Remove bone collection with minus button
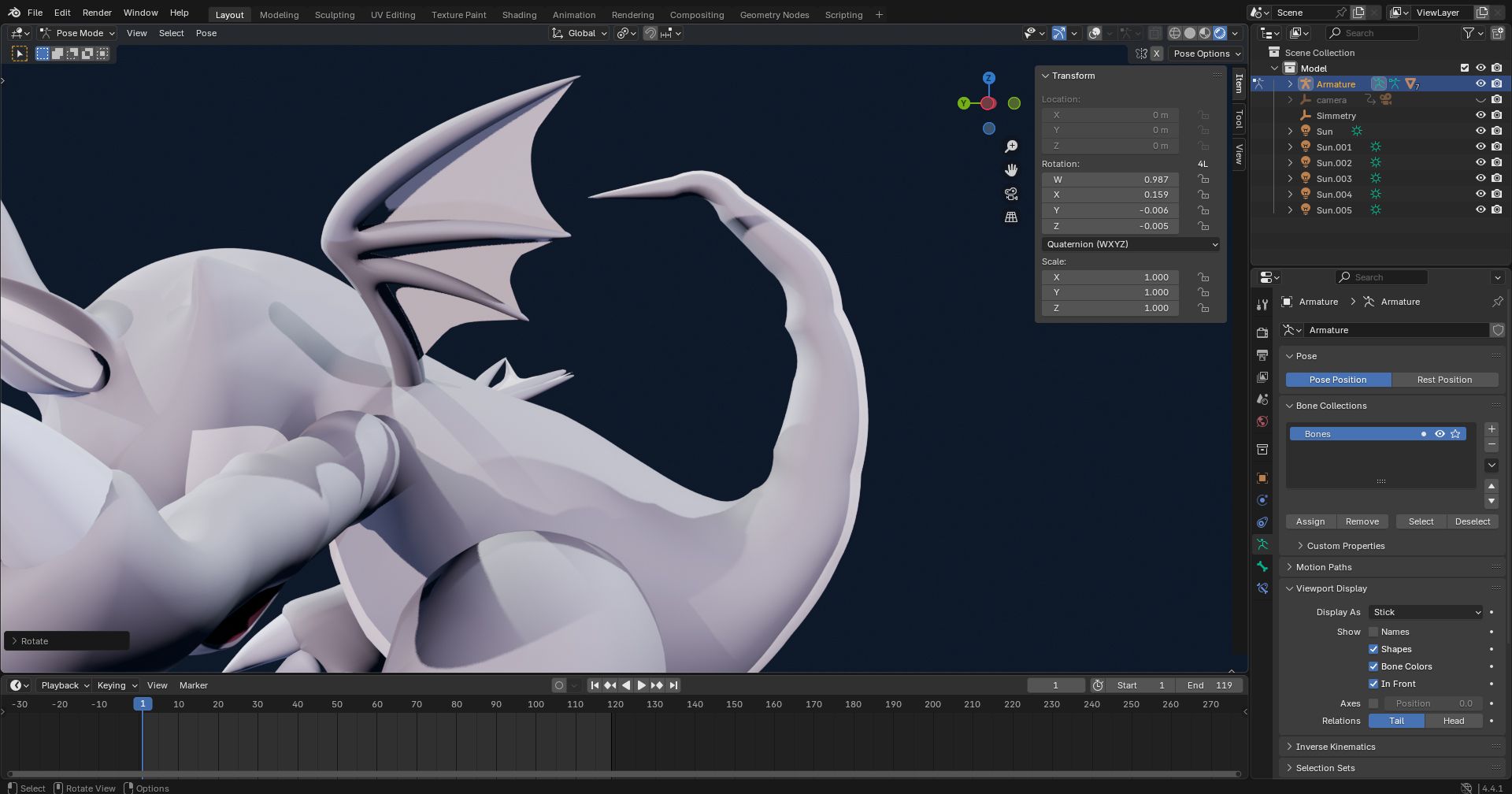This screenshot has width=1512, height=794. pyautogui.click(x=1492, y=444)
